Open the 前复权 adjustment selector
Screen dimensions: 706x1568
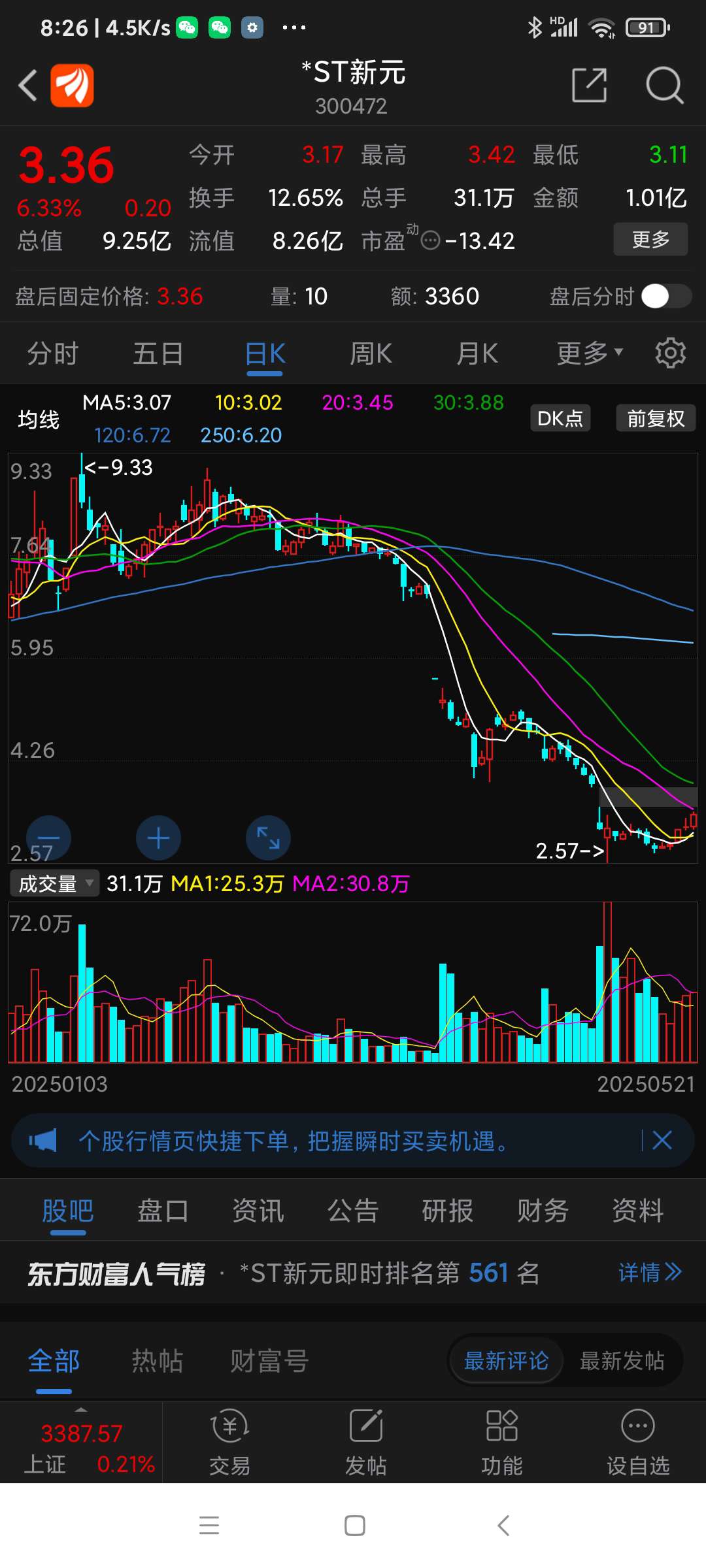(656, 418)
